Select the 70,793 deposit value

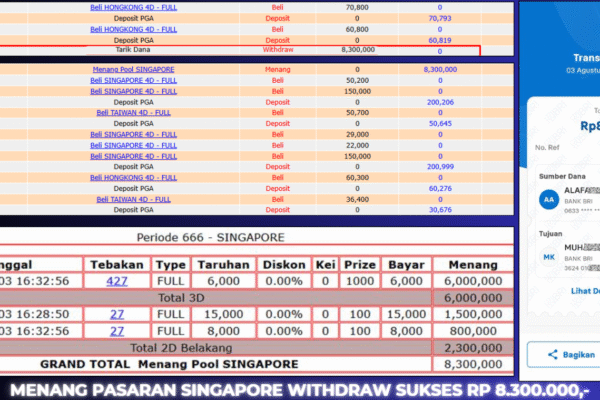(x=440, y=18)
